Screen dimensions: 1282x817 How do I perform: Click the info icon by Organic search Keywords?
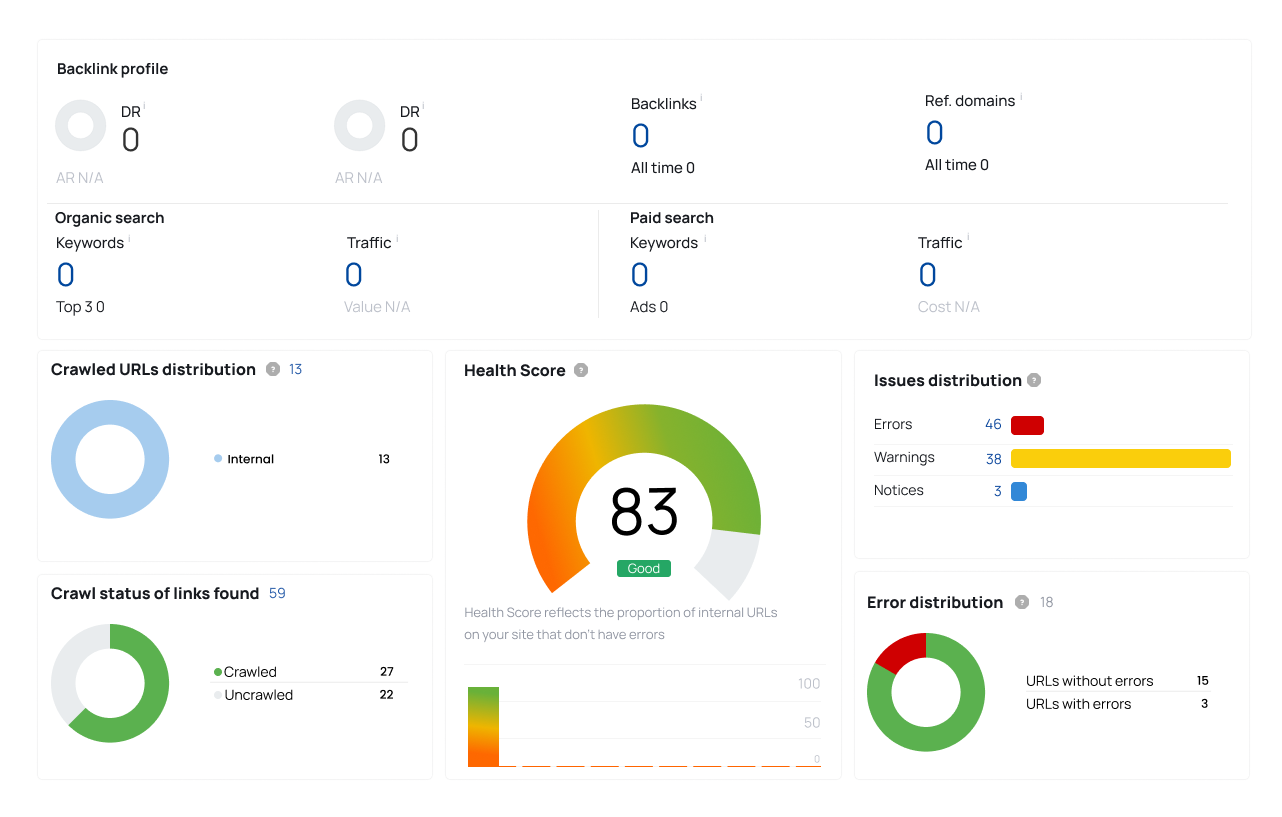pos(129,238)
